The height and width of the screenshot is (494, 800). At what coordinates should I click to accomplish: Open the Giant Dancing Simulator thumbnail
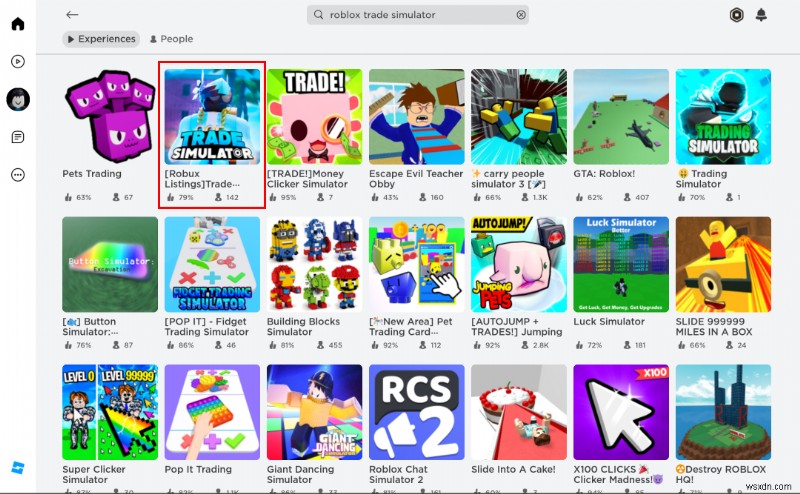click(314, 412)
